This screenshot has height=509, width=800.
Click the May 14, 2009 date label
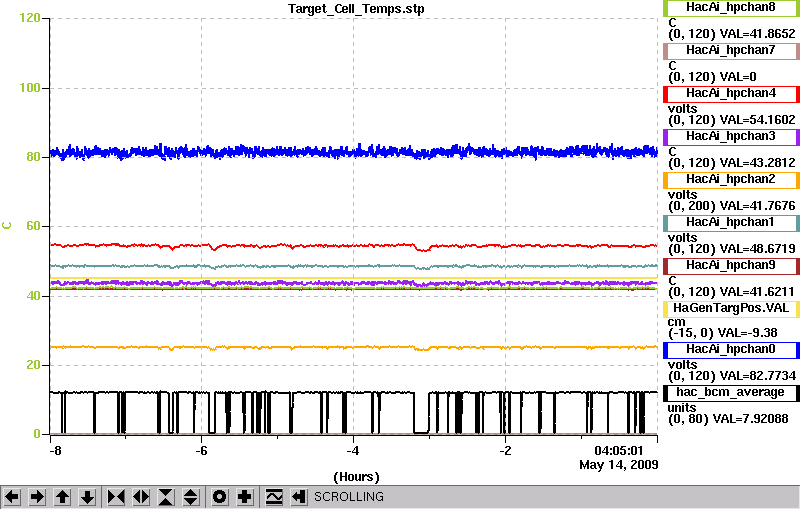tap(618, 465)
